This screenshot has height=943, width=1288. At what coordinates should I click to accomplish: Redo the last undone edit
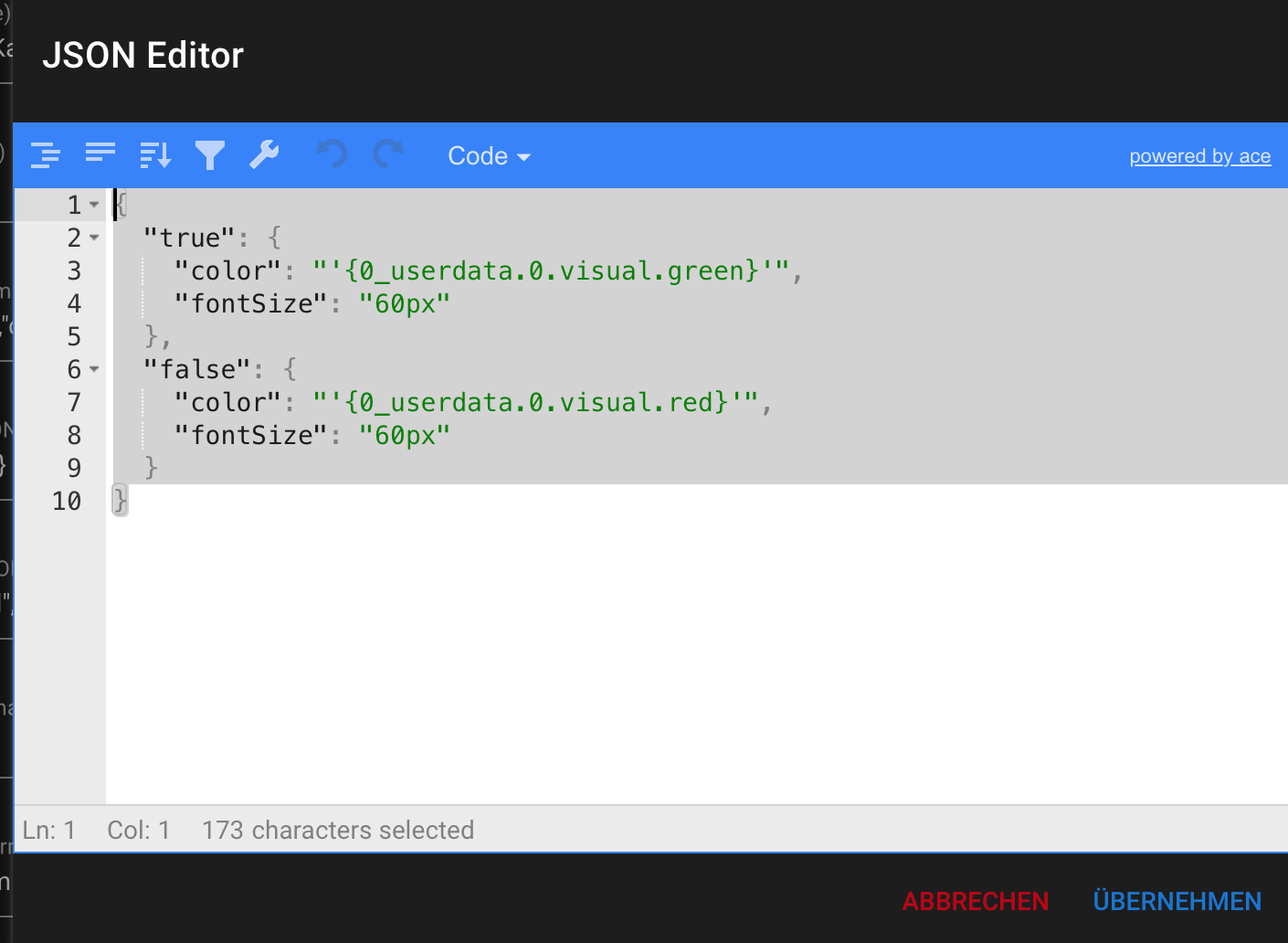(388, 154)
